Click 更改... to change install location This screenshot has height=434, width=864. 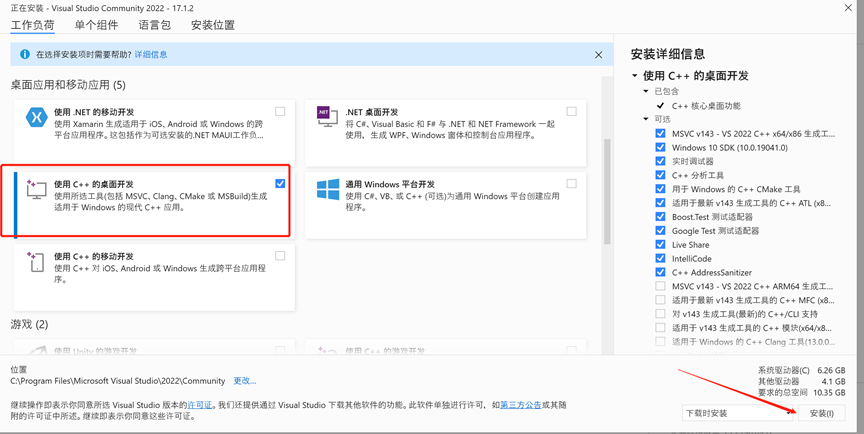tap(245, 381)
